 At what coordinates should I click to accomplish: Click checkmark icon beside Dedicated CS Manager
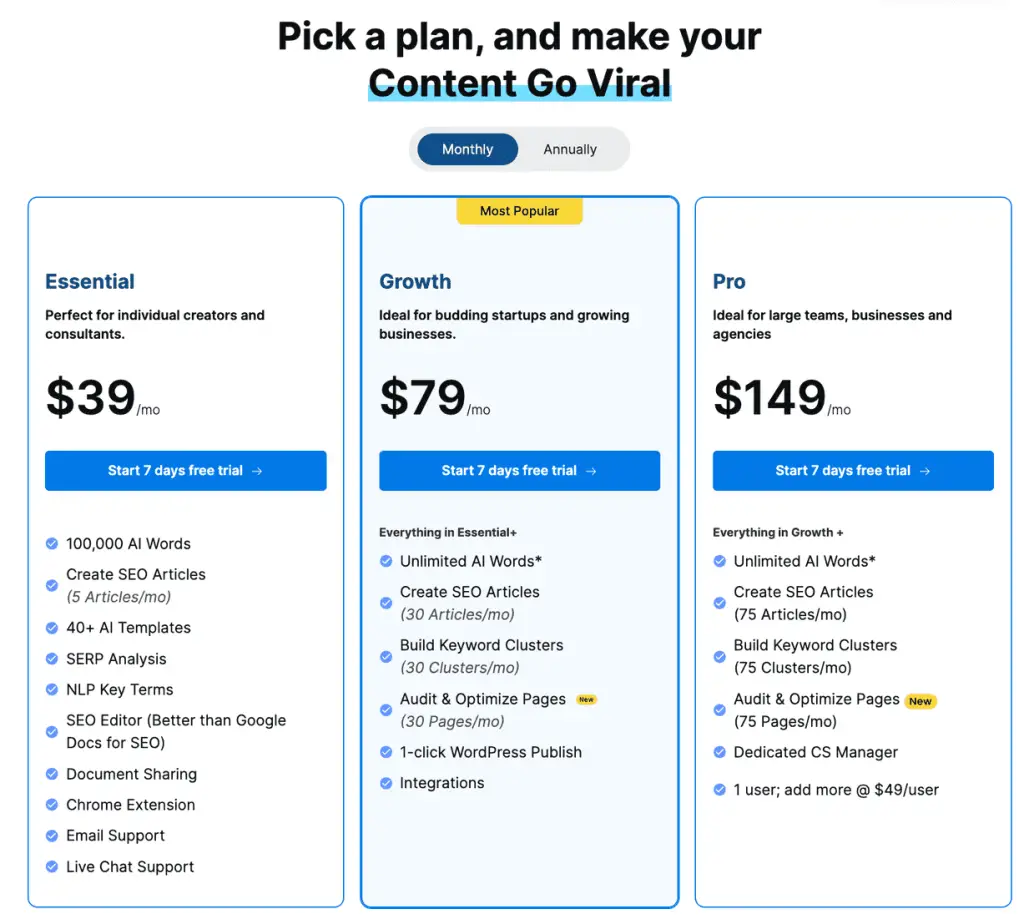tap(720, 752)
